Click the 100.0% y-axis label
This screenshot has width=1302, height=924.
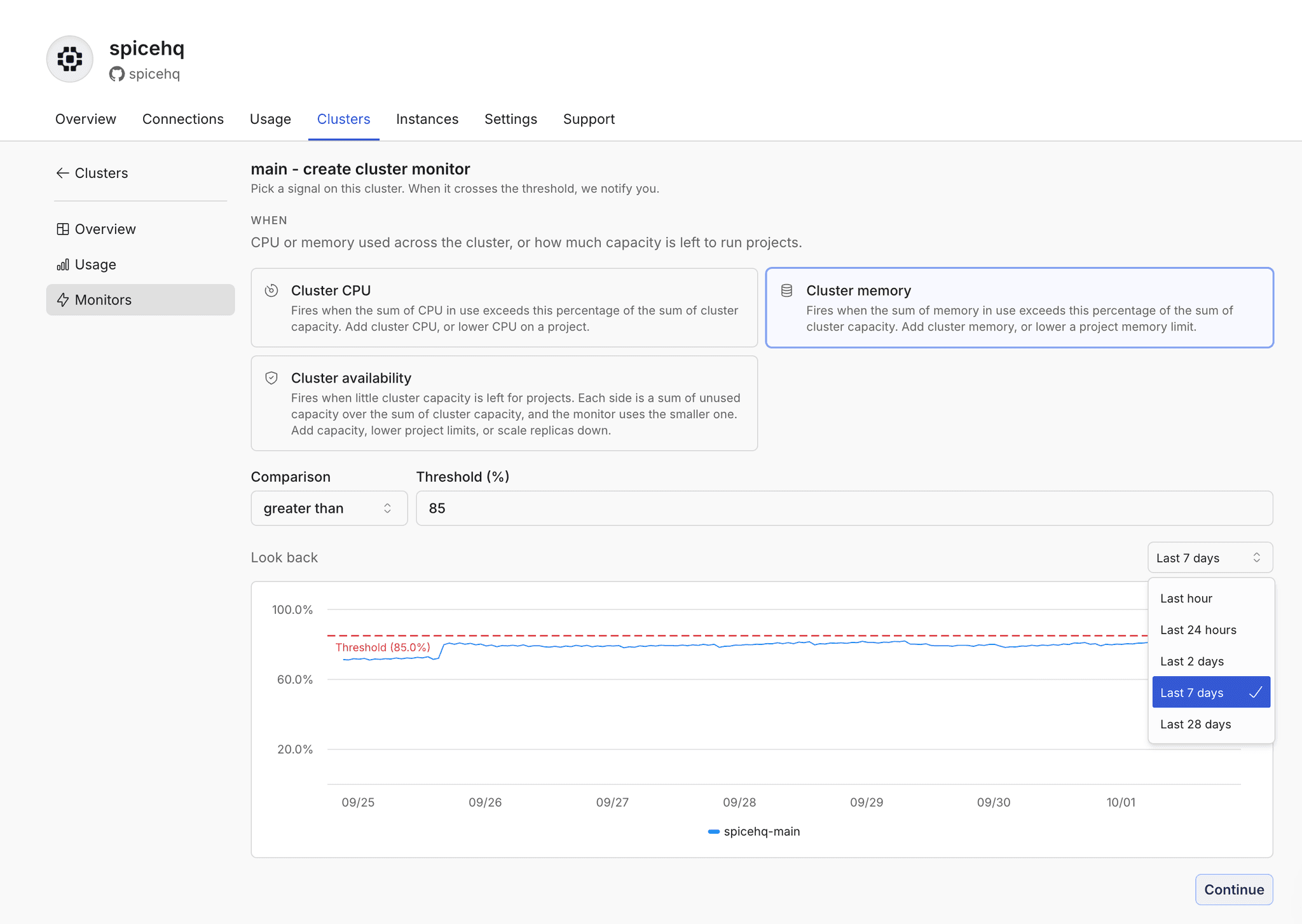click(x=292, y=610)
